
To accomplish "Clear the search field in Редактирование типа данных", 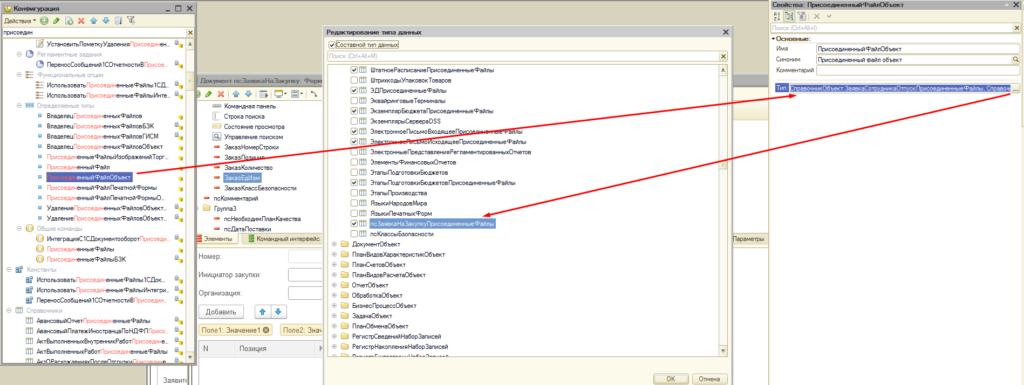I will point(724,57).
